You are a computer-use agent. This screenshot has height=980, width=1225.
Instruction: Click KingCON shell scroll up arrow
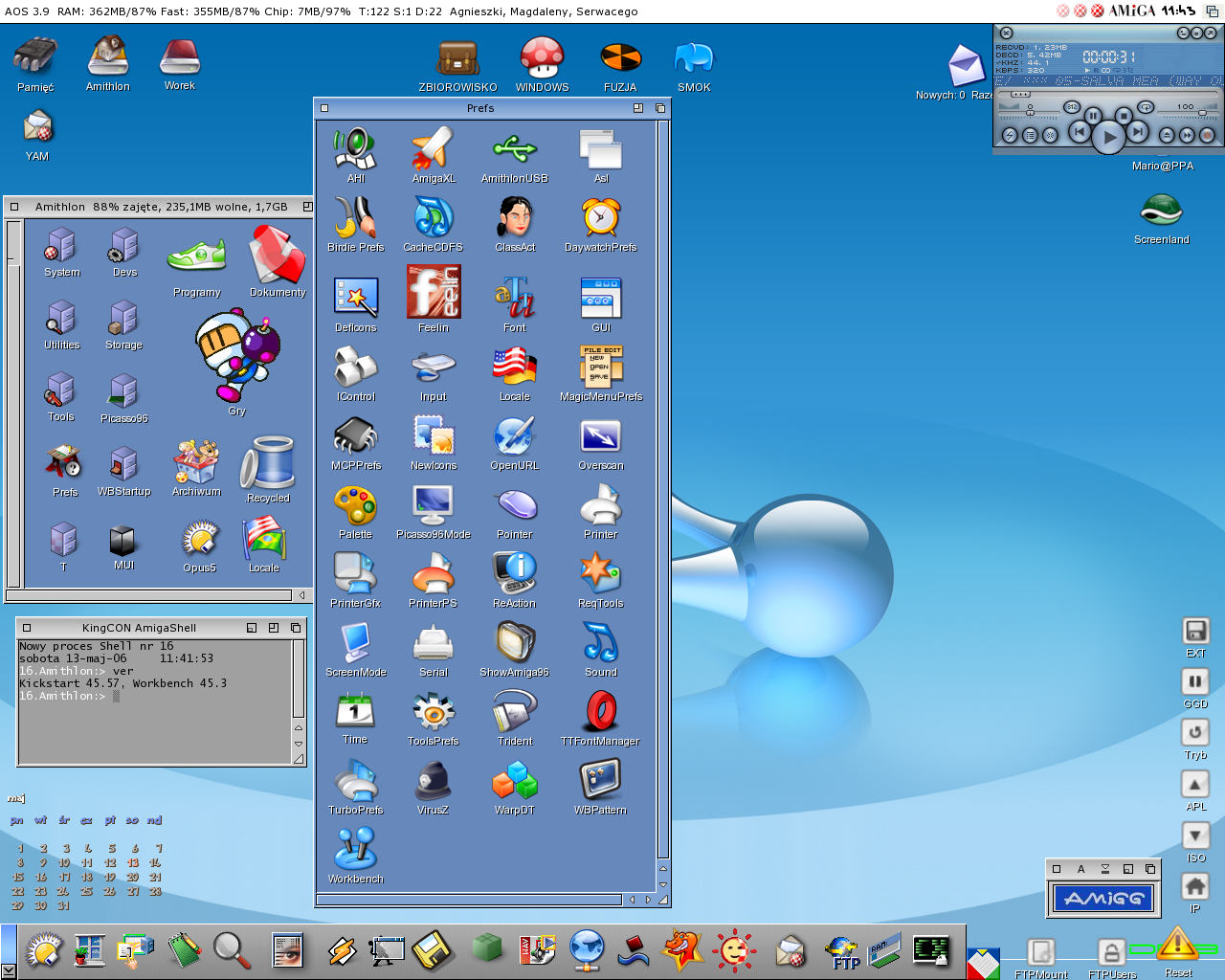pos(299,728)
